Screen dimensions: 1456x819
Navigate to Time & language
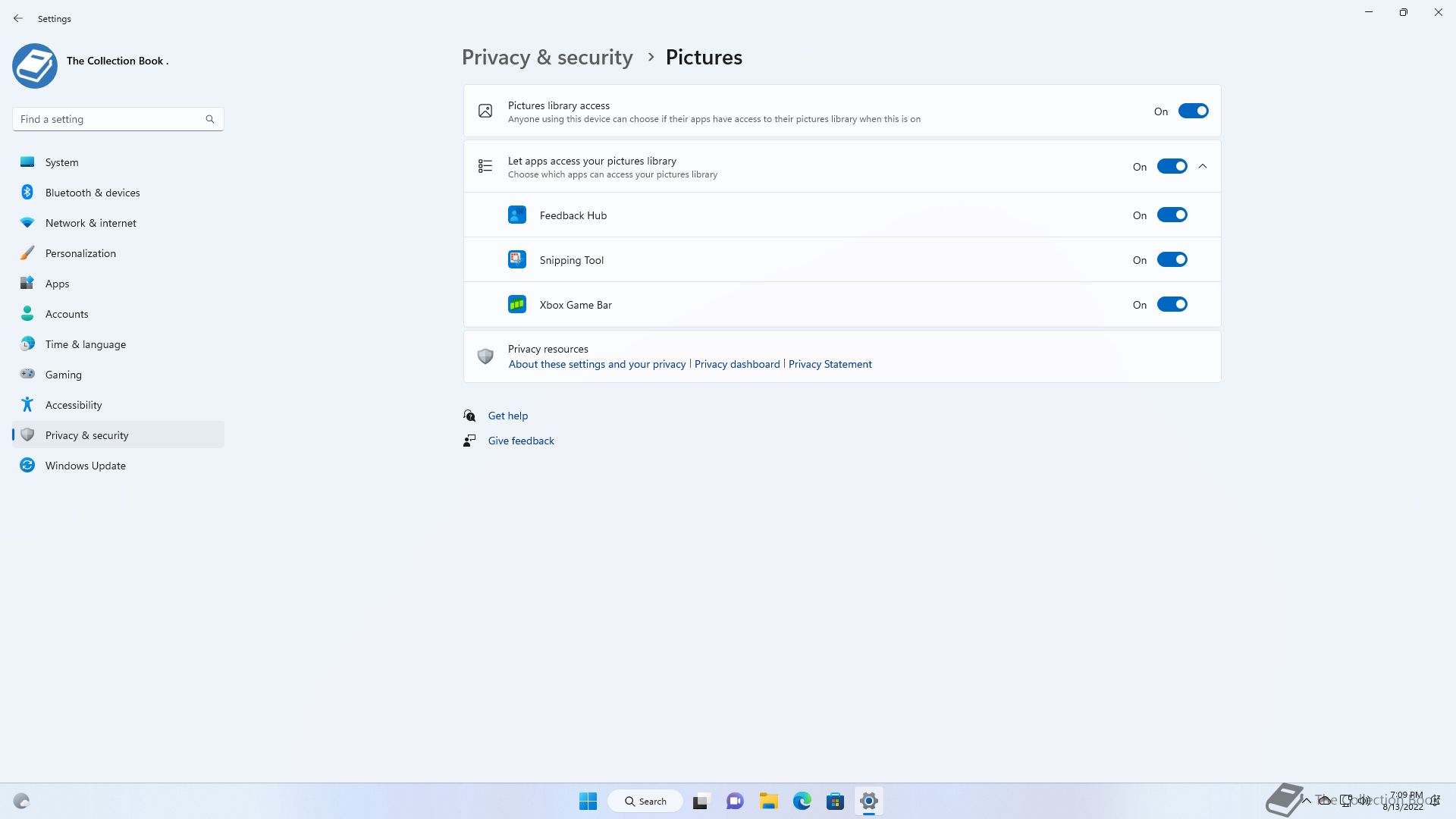tap(118, 344)
